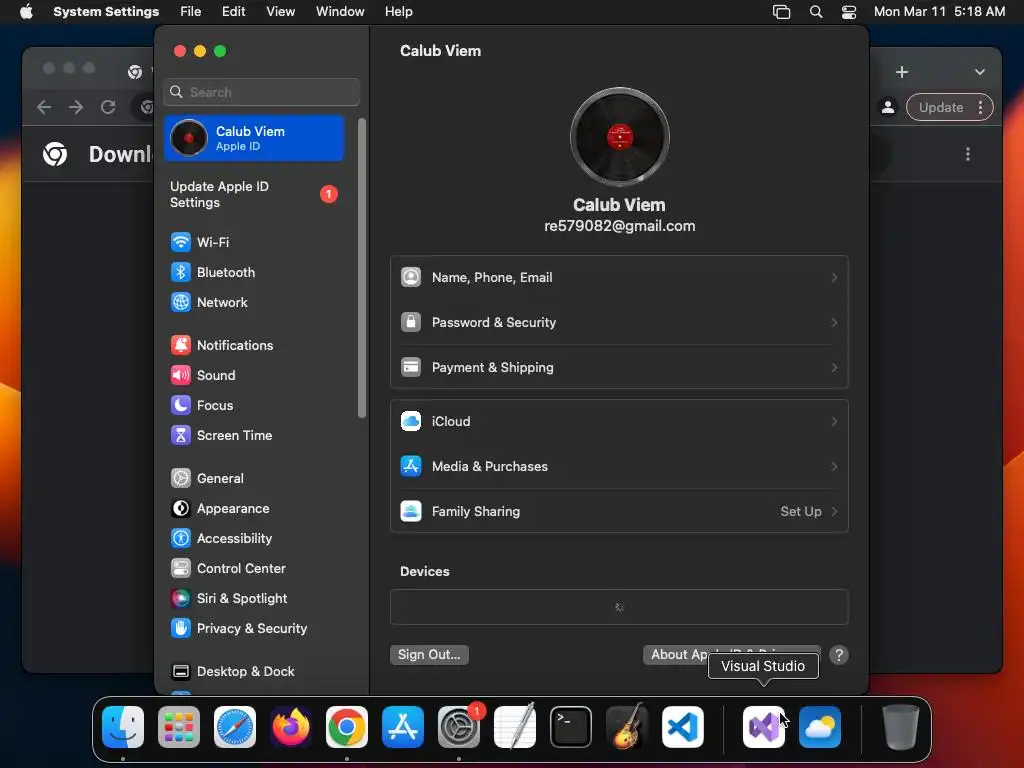
Task: Expand Chrome tab list chevron
Action: 980,72
